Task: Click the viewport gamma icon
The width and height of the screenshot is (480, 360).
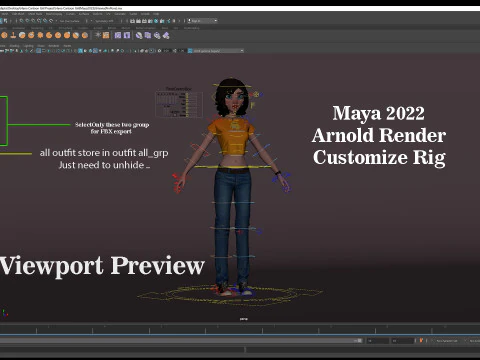Action: pos(175,51)
